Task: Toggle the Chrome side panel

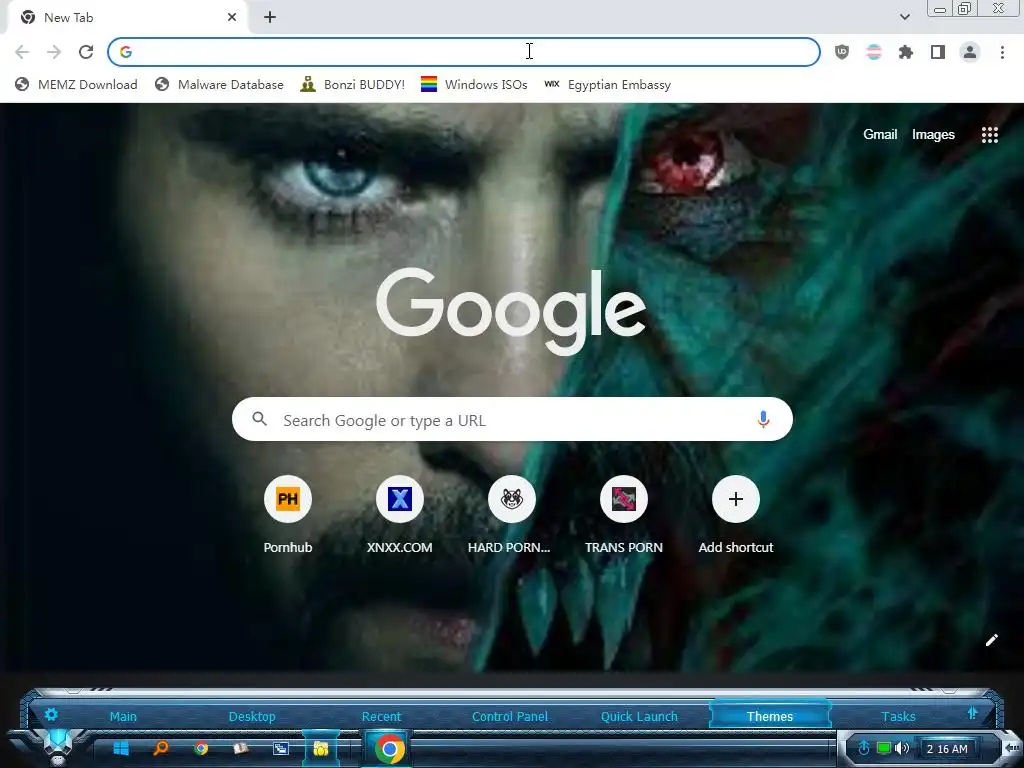Action: tap(938, 52)
